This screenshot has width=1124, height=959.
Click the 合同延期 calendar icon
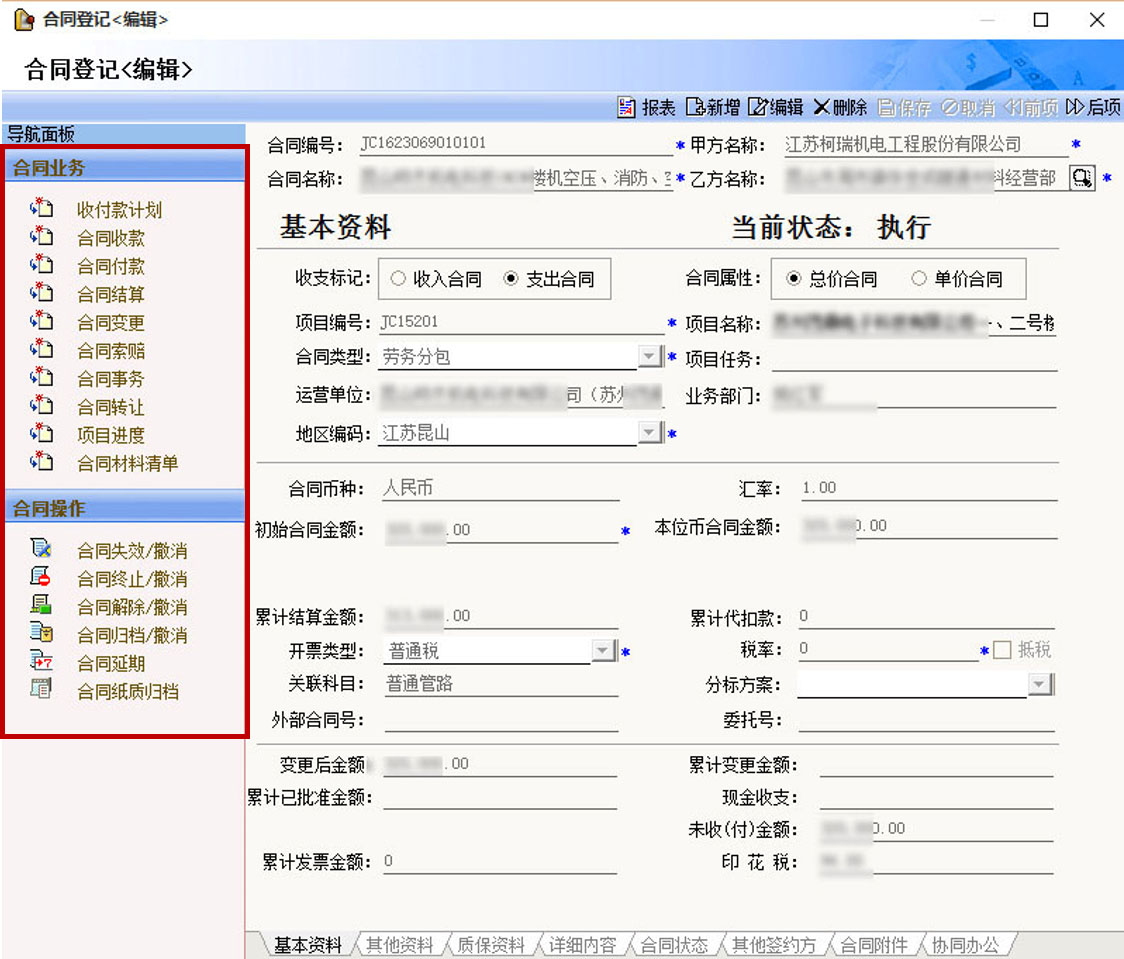tap(41, 662)
